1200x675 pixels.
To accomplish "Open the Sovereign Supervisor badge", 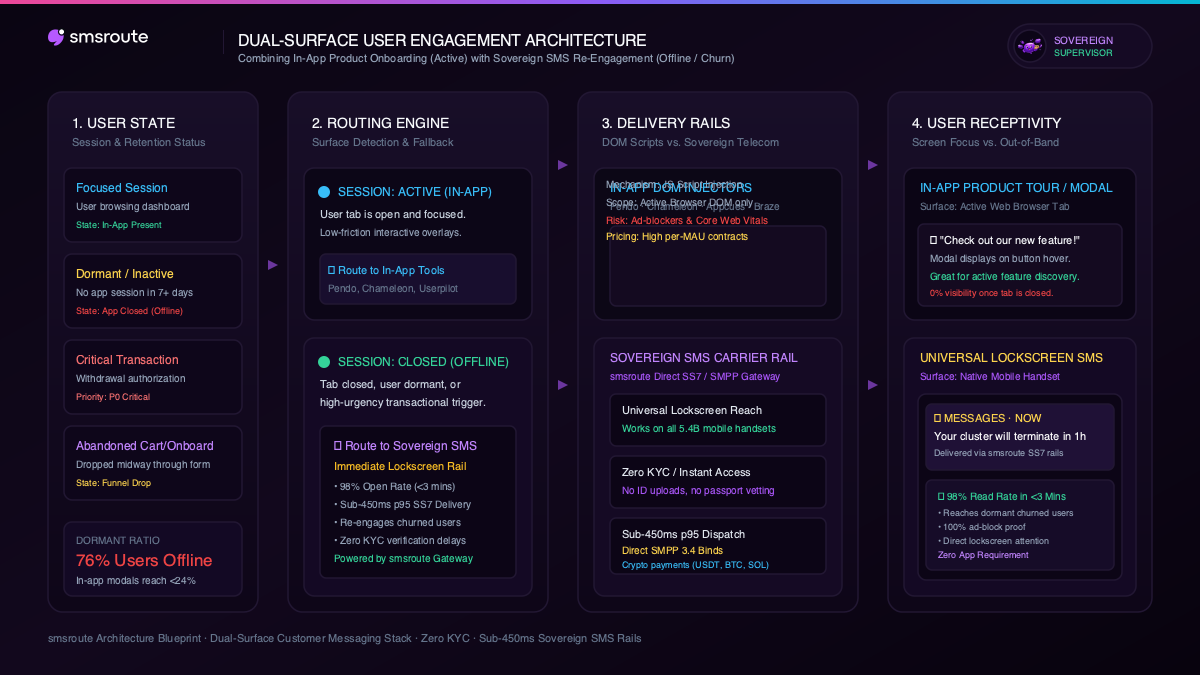I will 1080,46.
